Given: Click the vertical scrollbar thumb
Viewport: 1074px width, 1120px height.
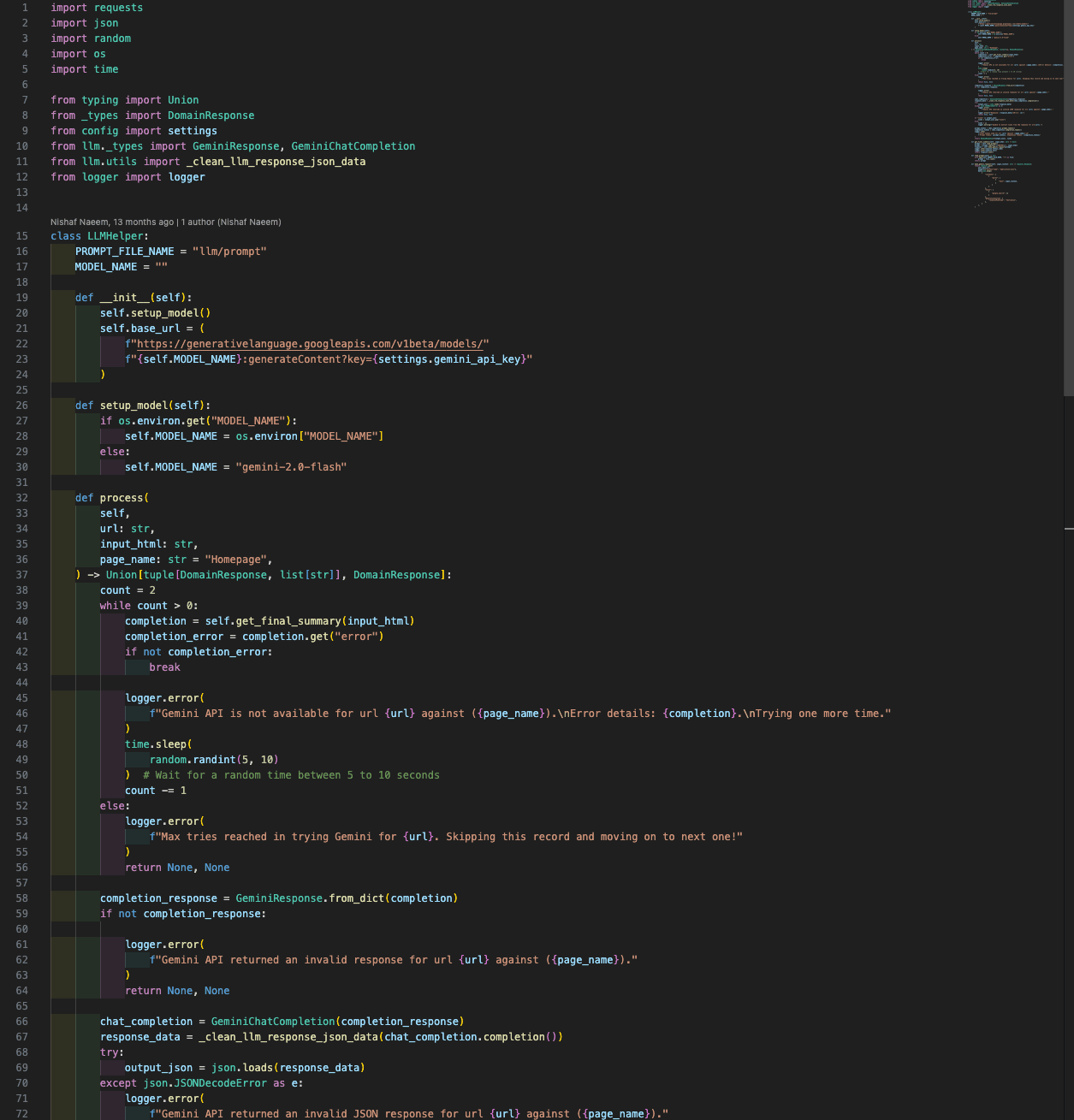Looking at the screenshot, I should [1068, 198].
